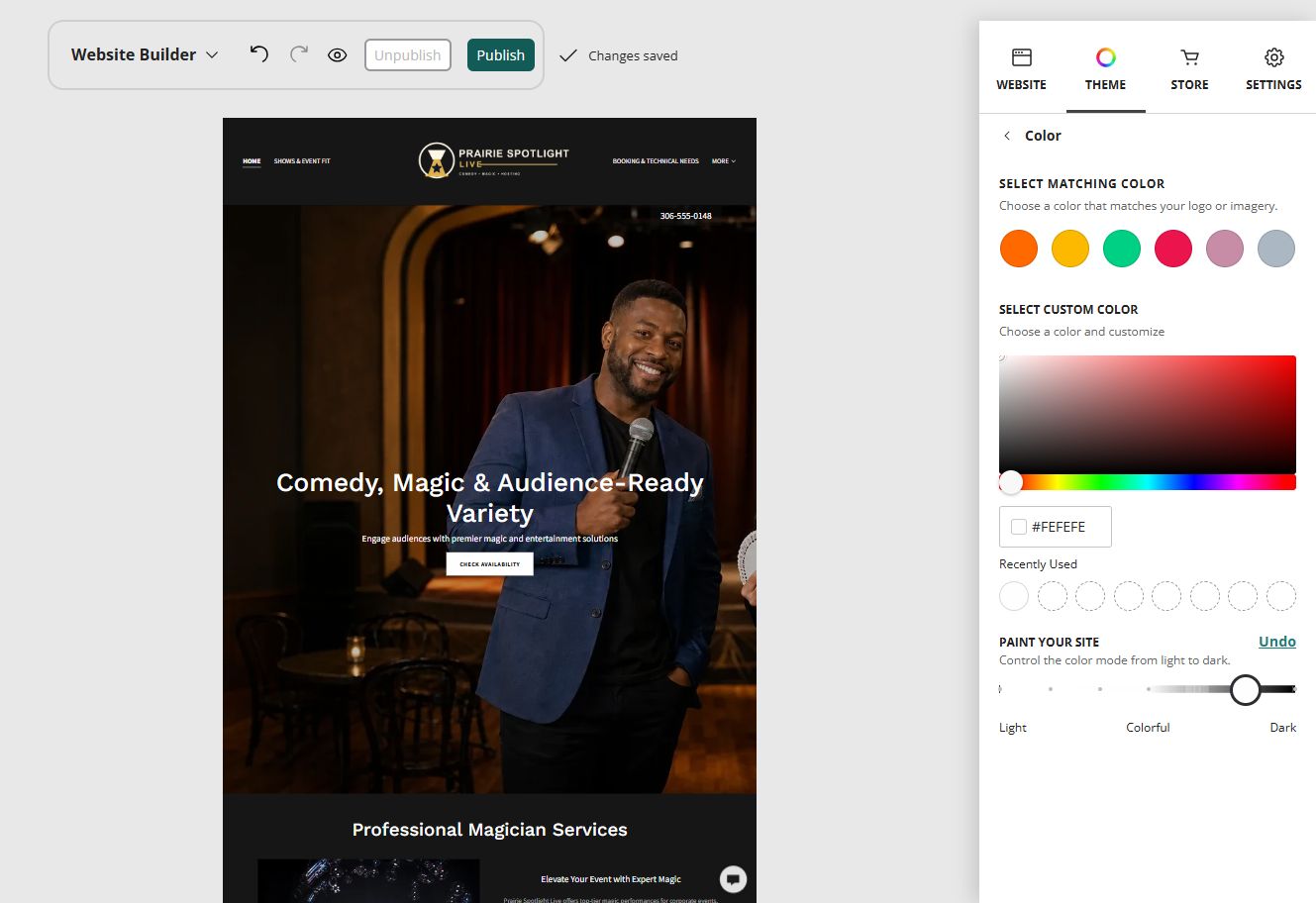Open the STORE tab
The image size is (1316, 903).
[x=1189, y=69]
